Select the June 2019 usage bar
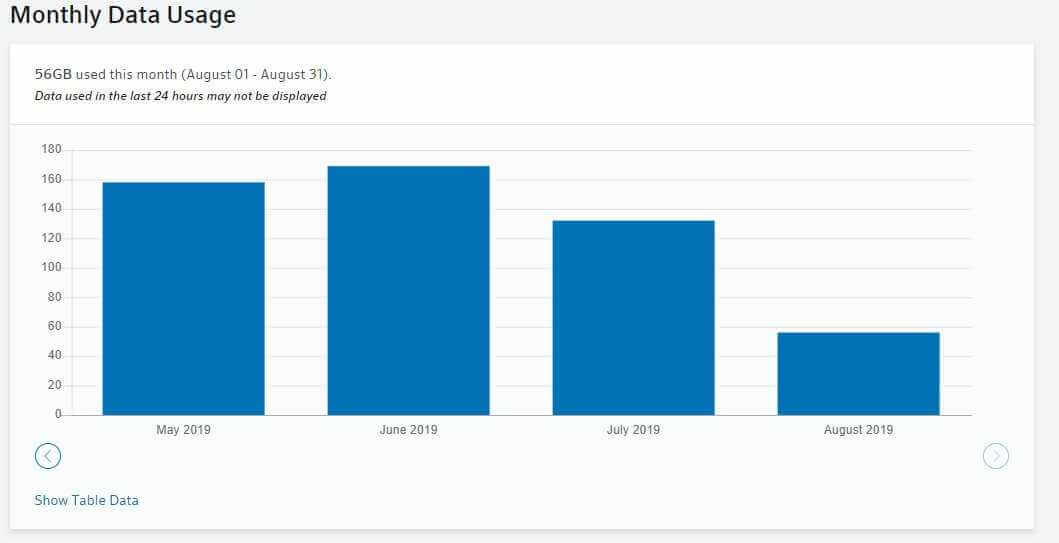1059x543 pixels. point(408,290)
